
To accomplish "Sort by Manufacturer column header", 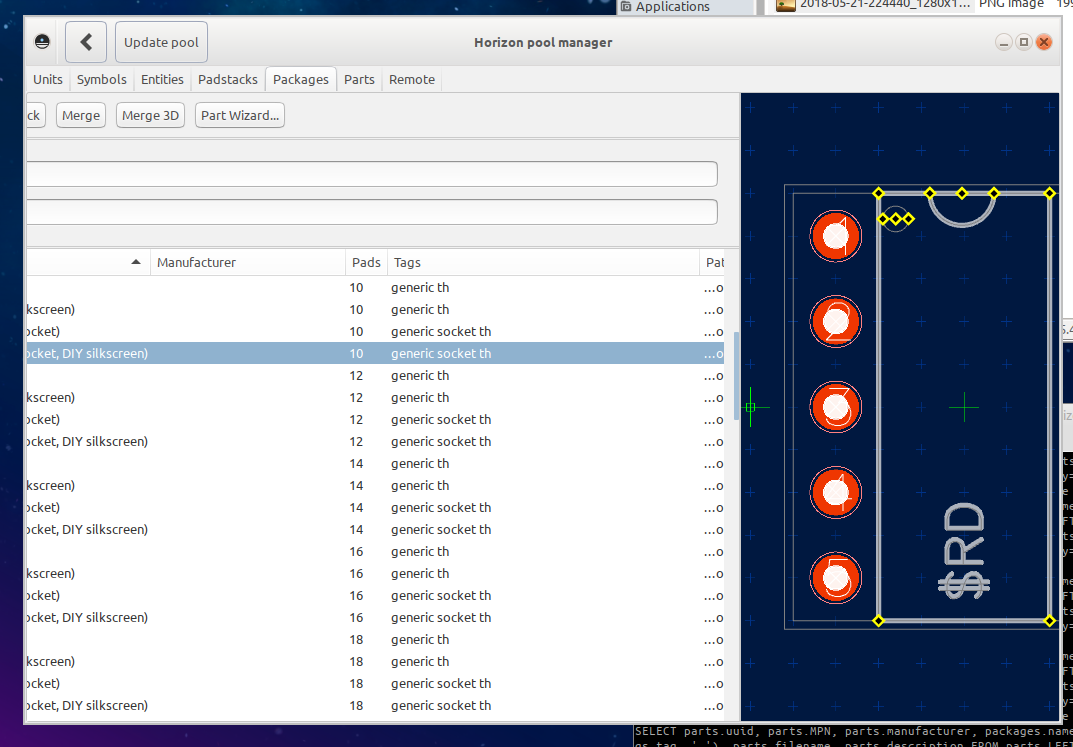I will pos(248,262).
